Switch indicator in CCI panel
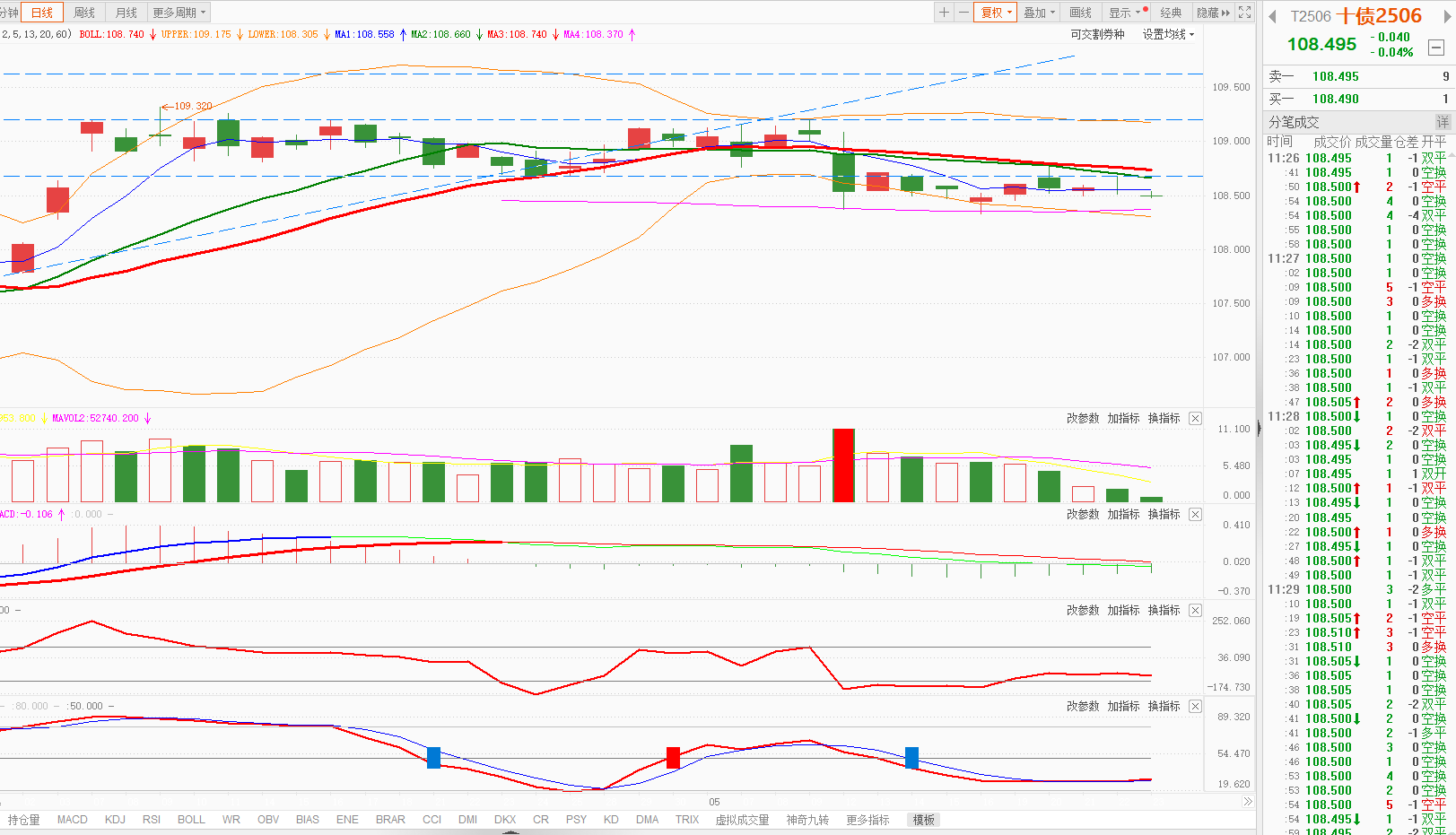1456x835 pixels. coord(1164,611)
